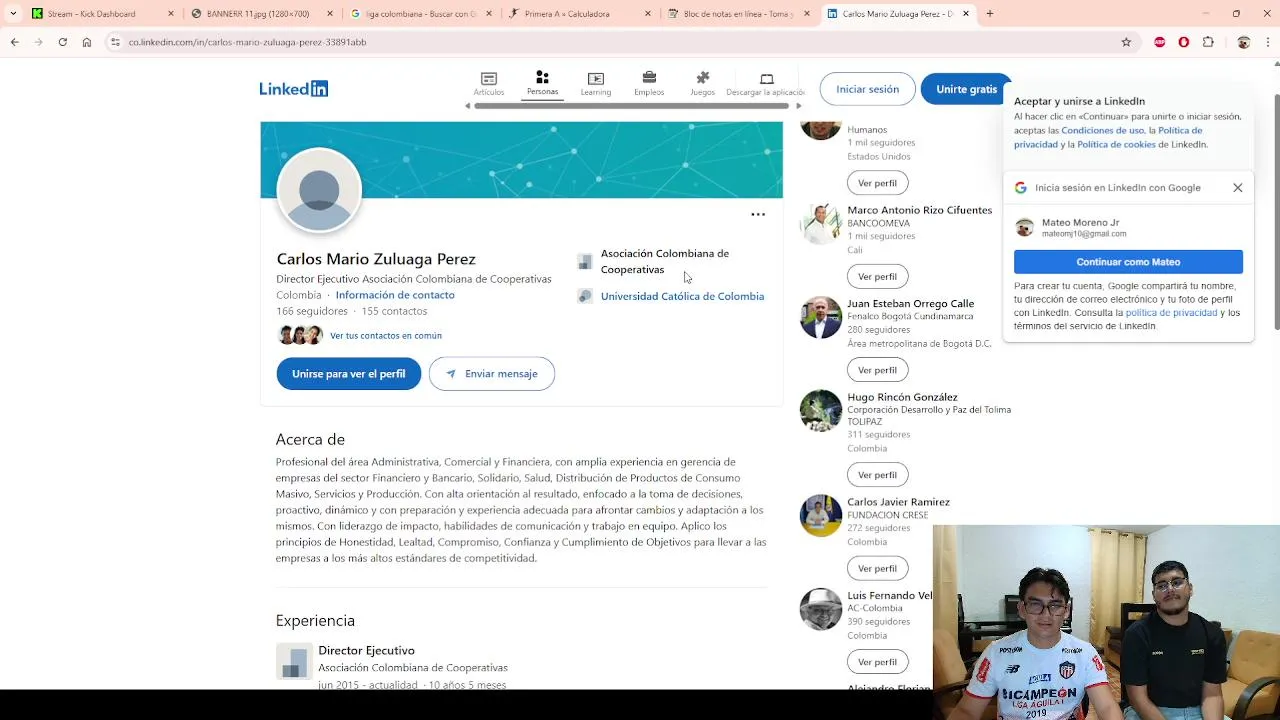The height and width of the screenshot is (720, 1280).
Task: Open Condiciones de uso link
Action: click(1103, 130)
